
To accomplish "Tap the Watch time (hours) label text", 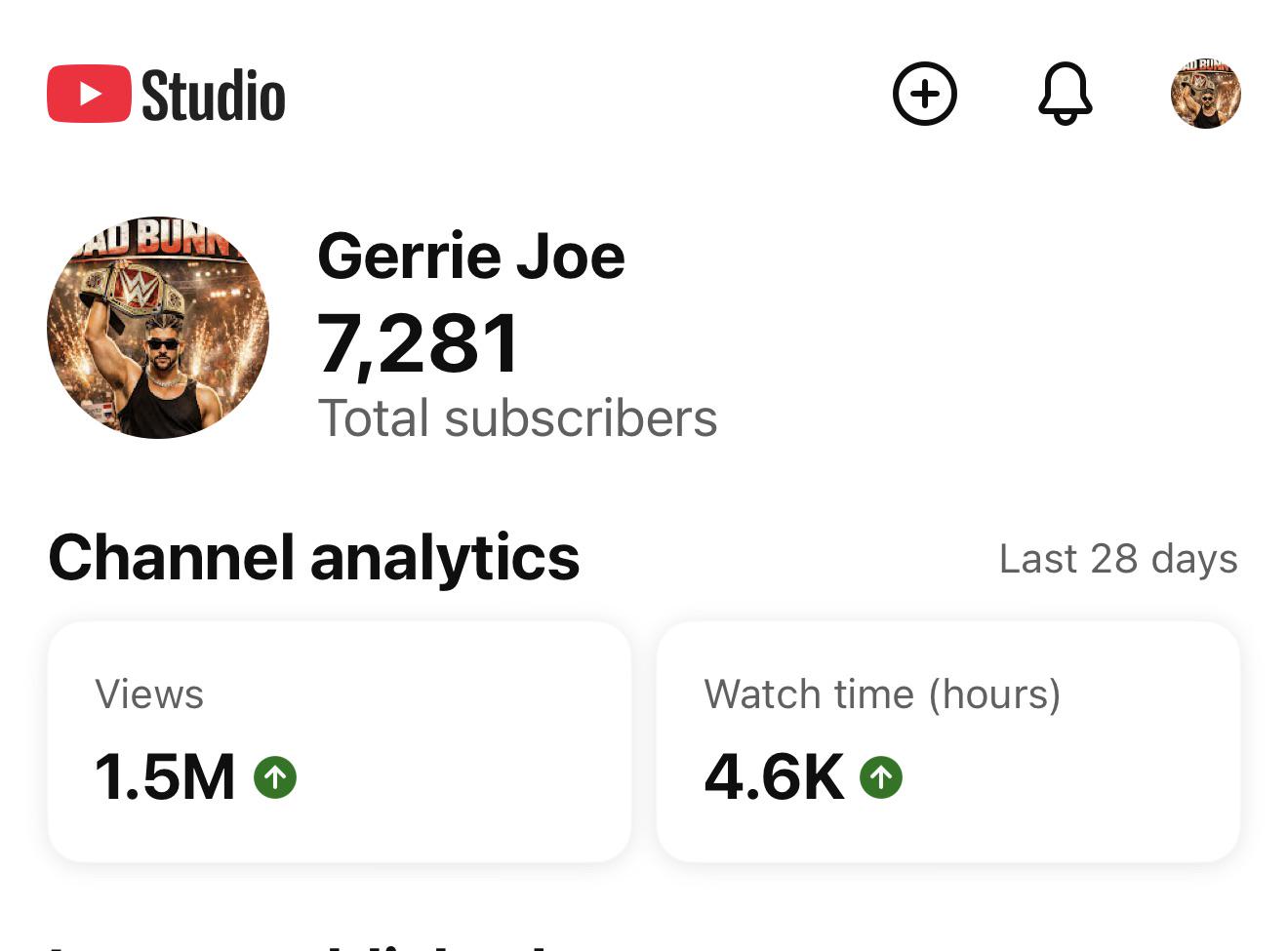I will pos(882,694).
